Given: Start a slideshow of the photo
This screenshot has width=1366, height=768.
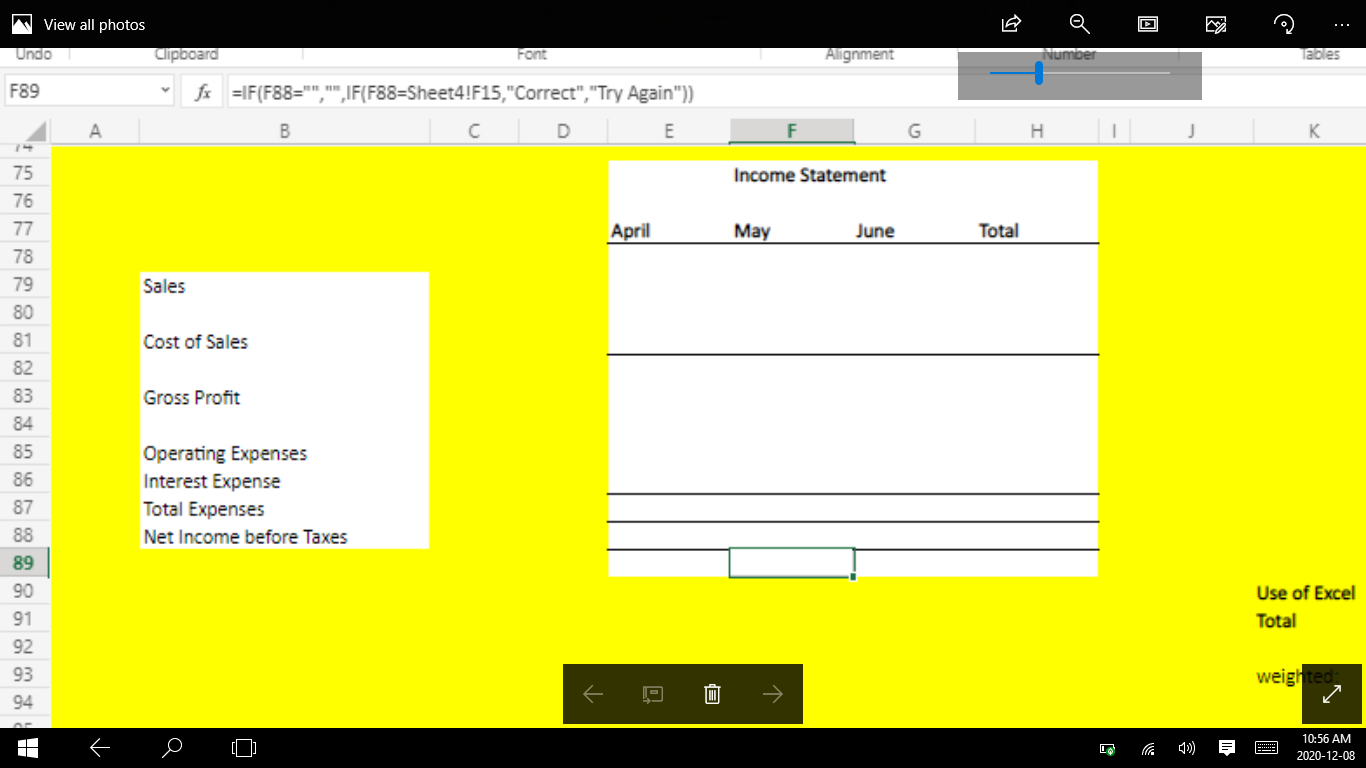Looking at the screenshot, I should pyautogui.click(x=1147, y=24).
